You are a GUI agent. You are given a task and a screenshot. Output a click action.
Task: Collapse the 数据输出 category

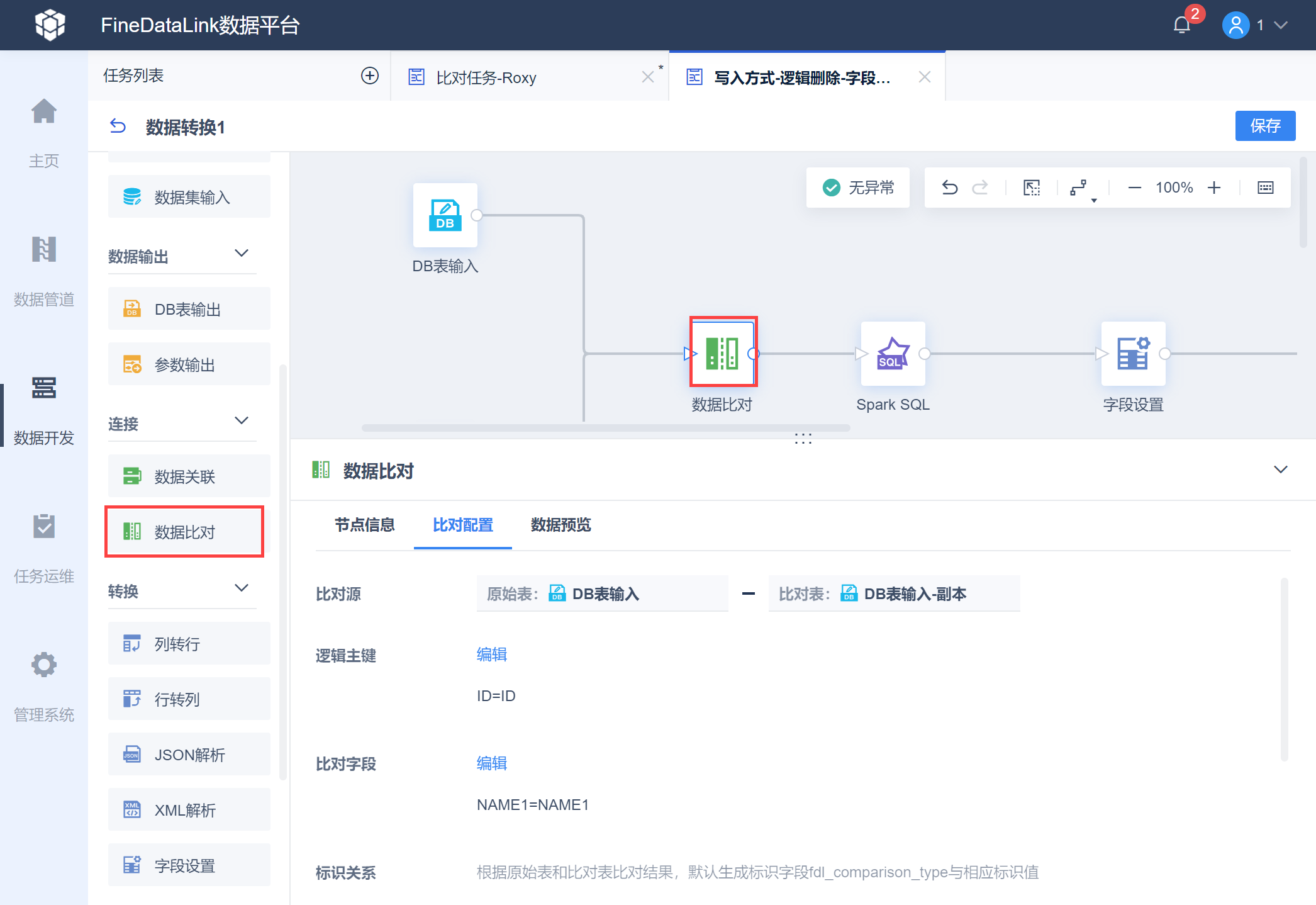coord(242,254)
